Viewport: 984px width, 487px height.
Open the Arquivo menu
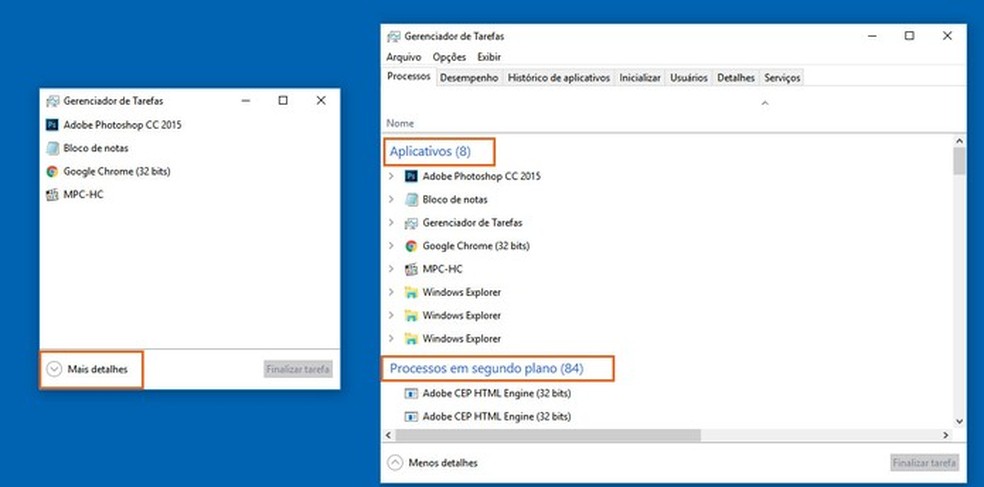coord(404,57)
